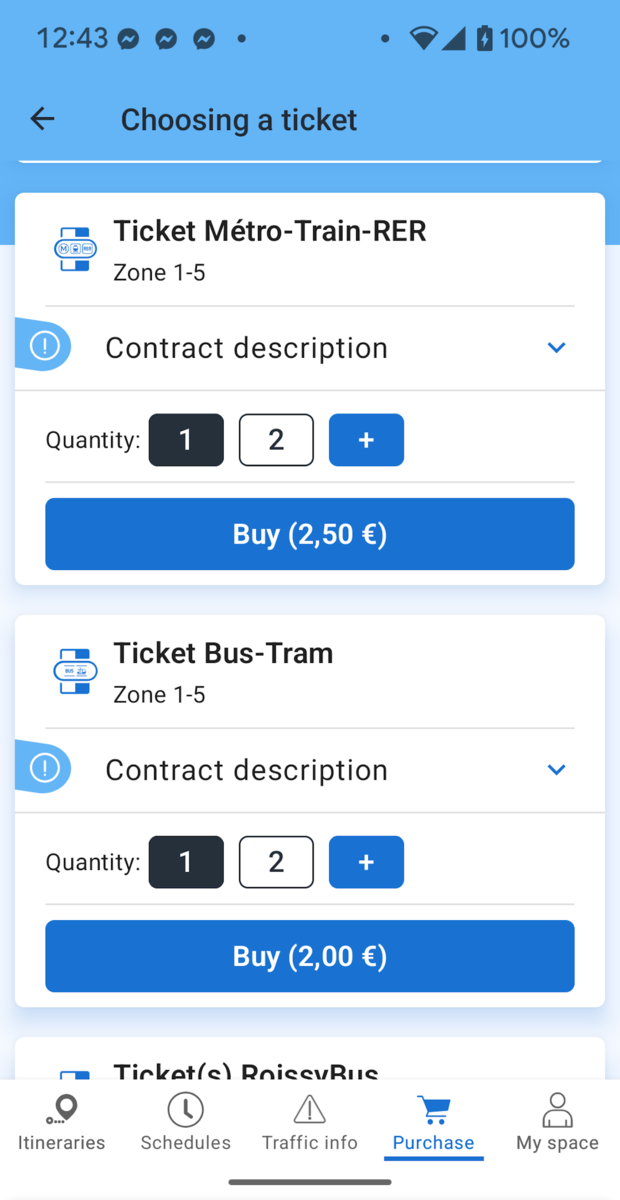Open Itineraries via the map pin icon
Image resolution: width=620 pixels, height=1200 pixels.
pyautogui.click(x=62, y=1110)
